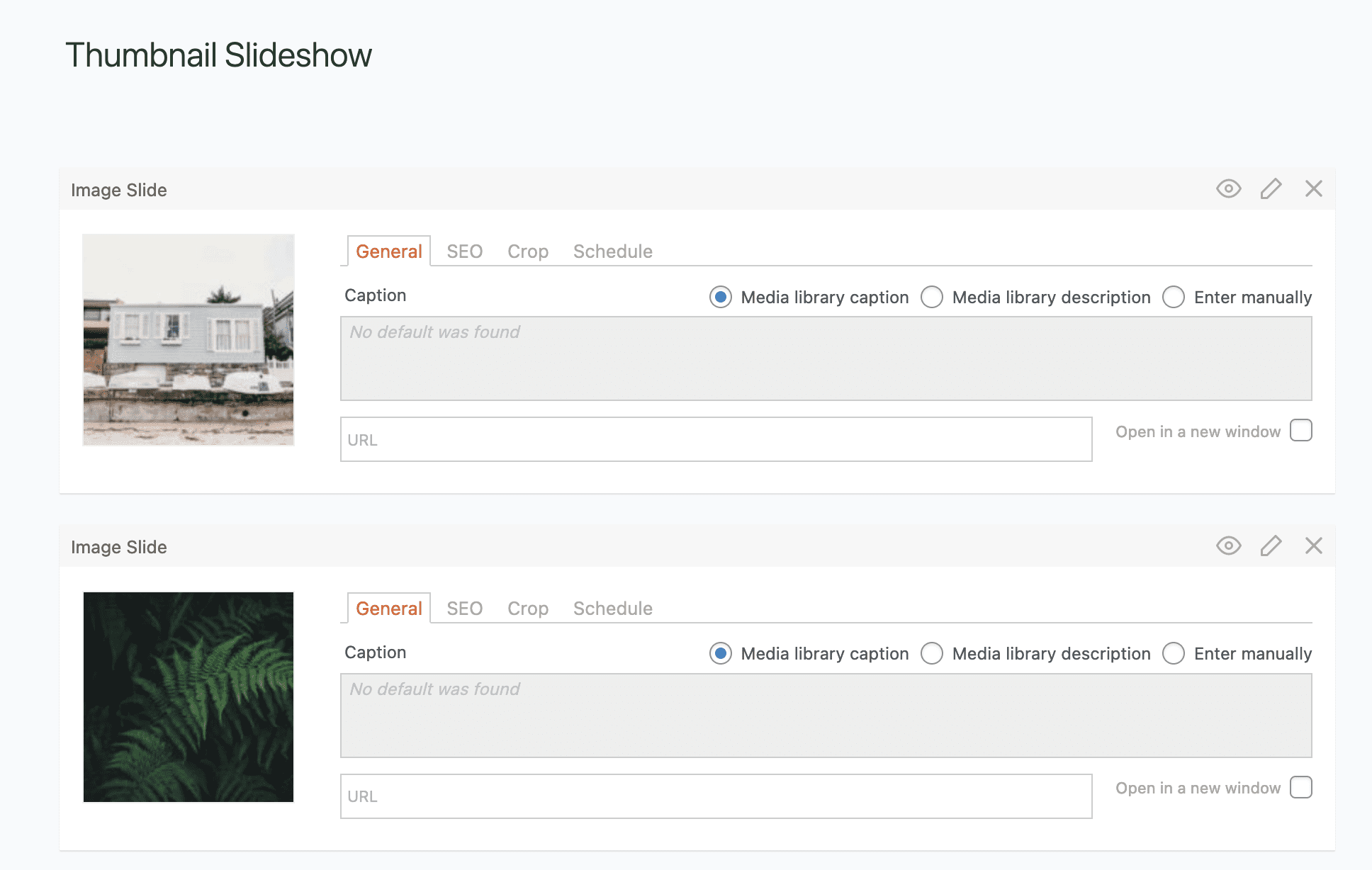The height and width of the screenshot is (870, 1372).
Task: Click the fern photo thumbnail
Action: tap(188, 697)
